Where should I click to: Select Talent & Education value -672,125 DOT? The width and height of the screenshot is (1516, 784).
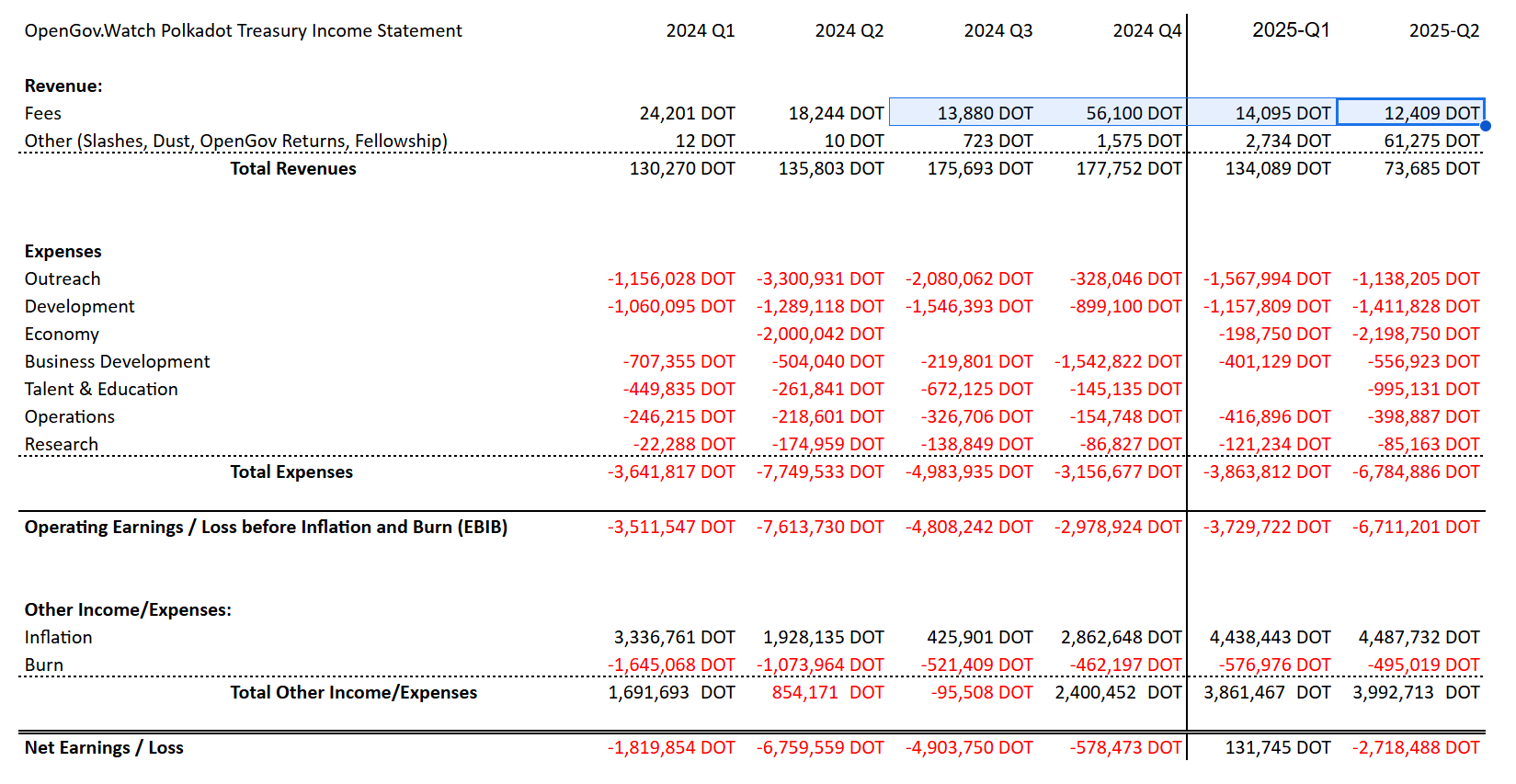click(x=976, y=389)
